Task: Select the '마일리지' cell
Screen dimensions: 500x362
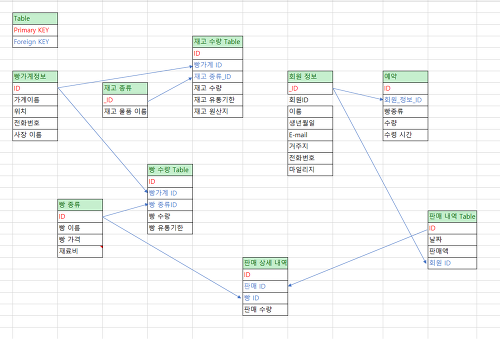Action: point(310,170)
